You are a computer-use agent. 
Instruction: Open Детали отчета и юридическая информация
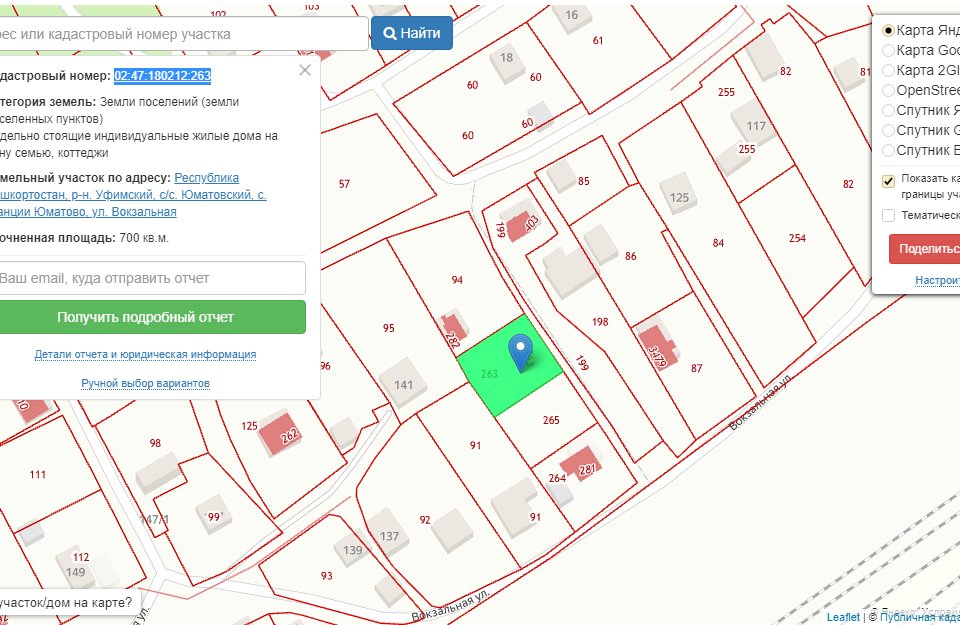point(145,354)
